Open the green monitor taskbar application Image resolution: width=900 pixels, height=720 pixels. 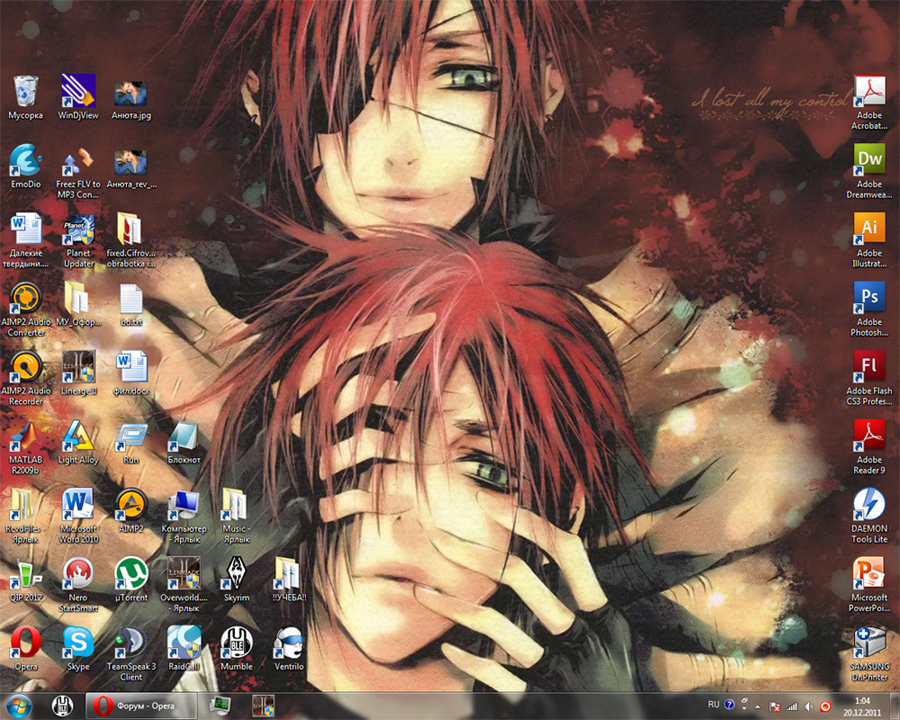point(220,706)
